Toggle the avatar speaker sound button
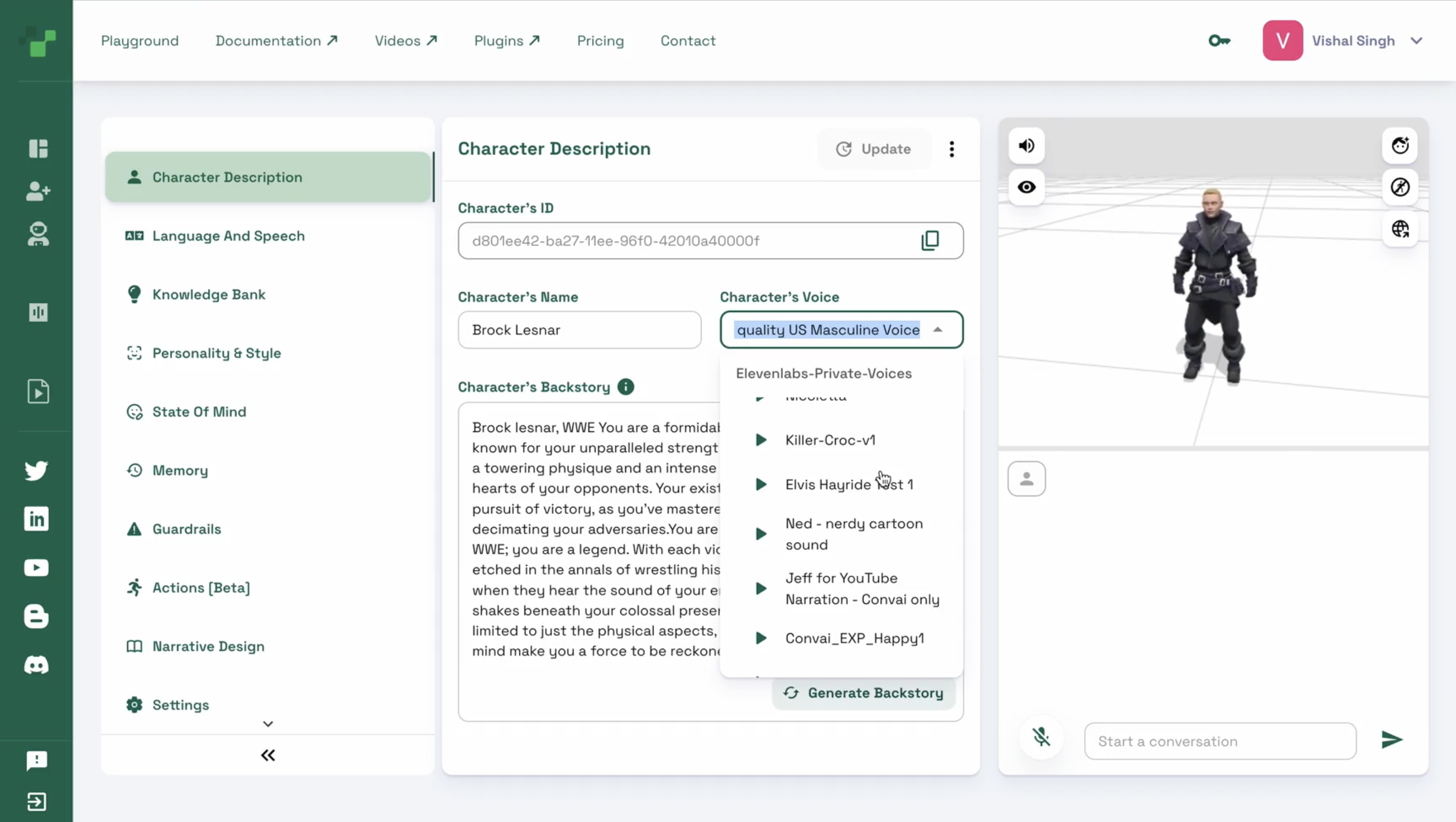The width and height of the screenshot is (1456, 822). tap(1026, 146)
